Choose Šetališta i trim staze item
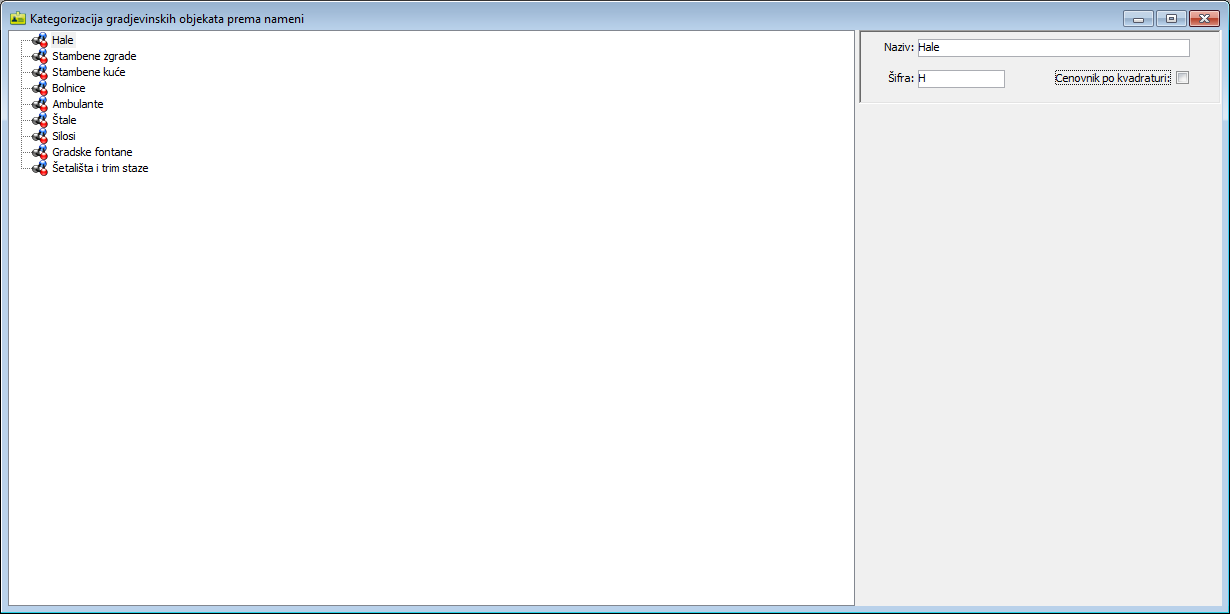 [100, 168]
